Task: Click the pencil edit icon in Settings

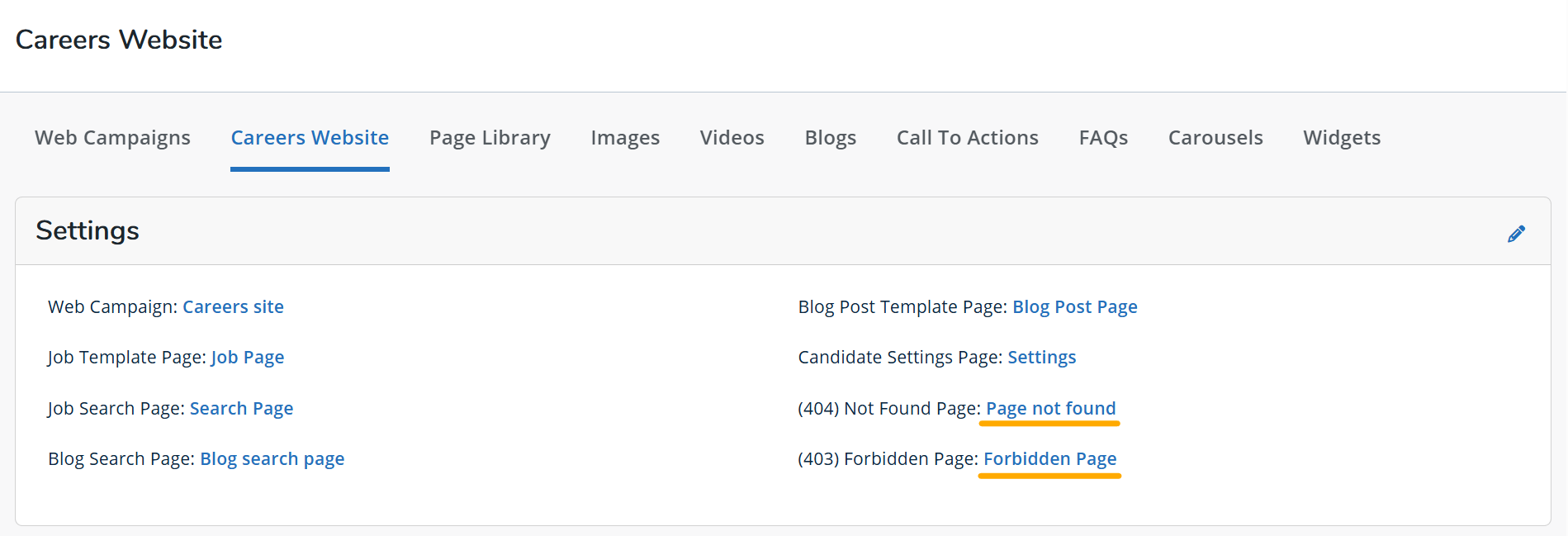Action: [1516, 234]
